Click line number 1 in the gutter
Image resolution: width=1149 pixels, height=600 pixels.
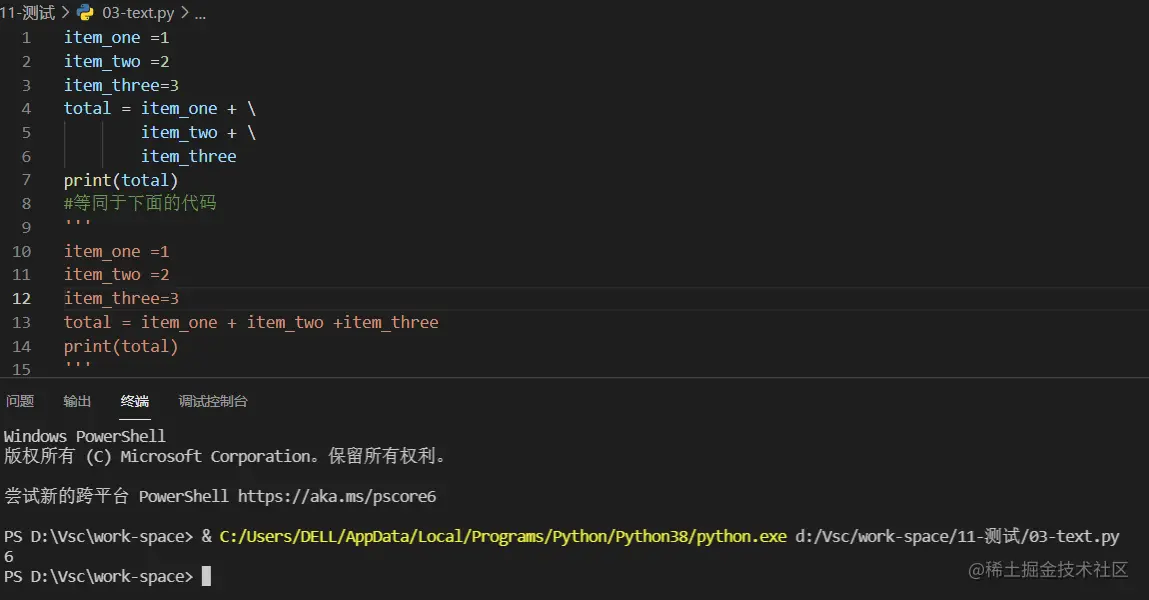(x=26, y=38)
